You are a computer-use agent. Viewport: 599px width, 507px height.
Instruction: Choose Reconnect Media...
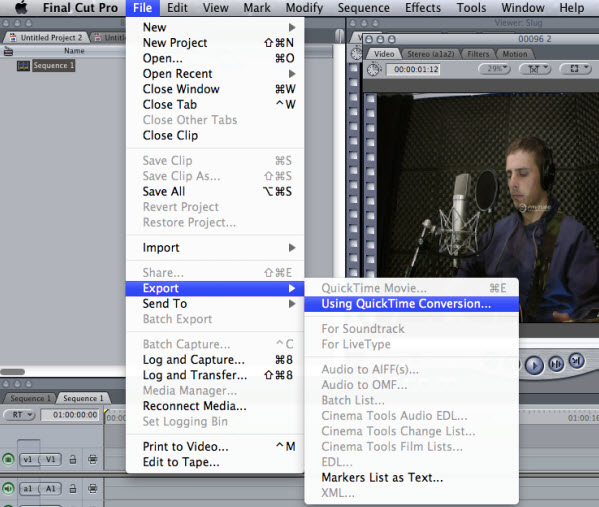click(x=215, y=406)
